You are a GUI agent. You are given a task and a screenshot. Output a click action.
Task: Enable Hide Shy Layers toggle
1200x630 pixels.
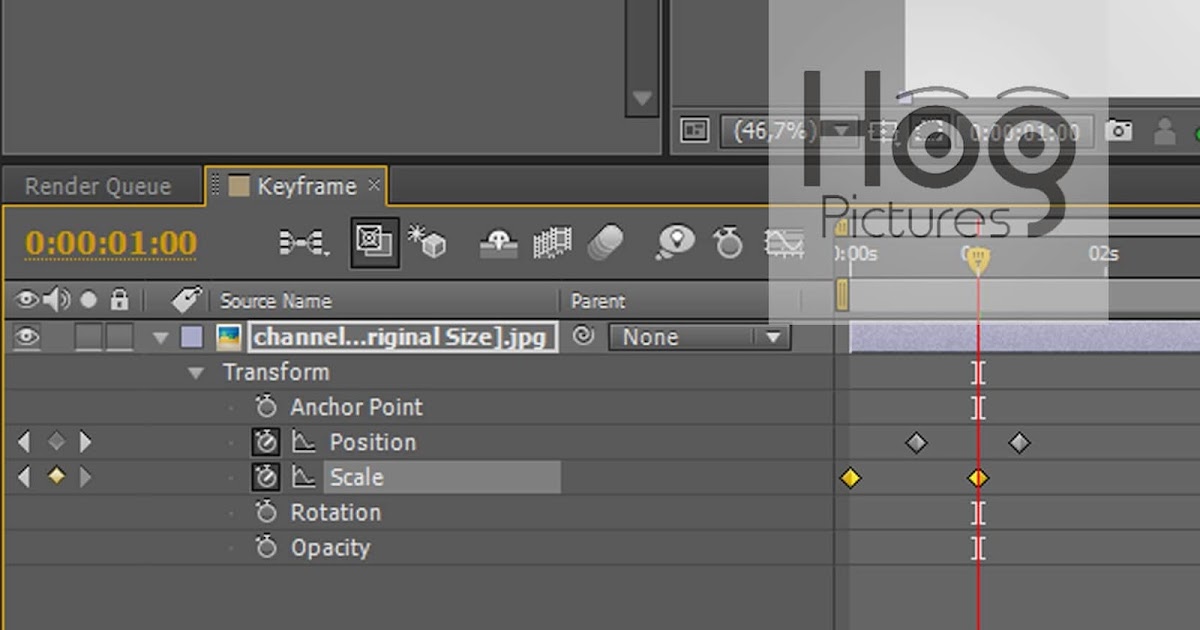tap(497, 240)
